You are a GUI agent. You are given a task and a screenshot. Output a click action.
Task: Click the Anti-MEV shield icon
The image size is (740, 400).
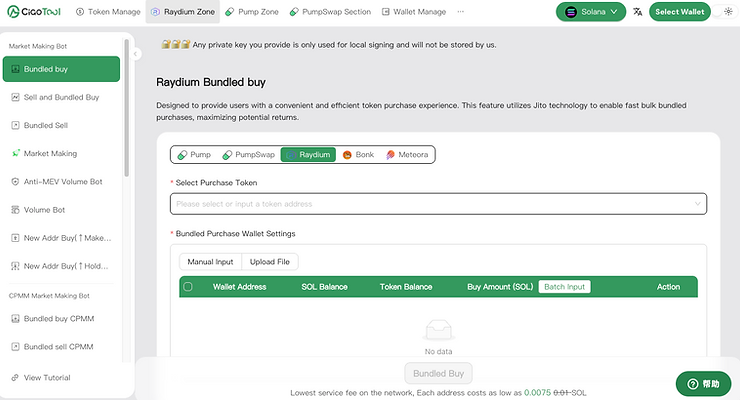click(x=15, y=182)
